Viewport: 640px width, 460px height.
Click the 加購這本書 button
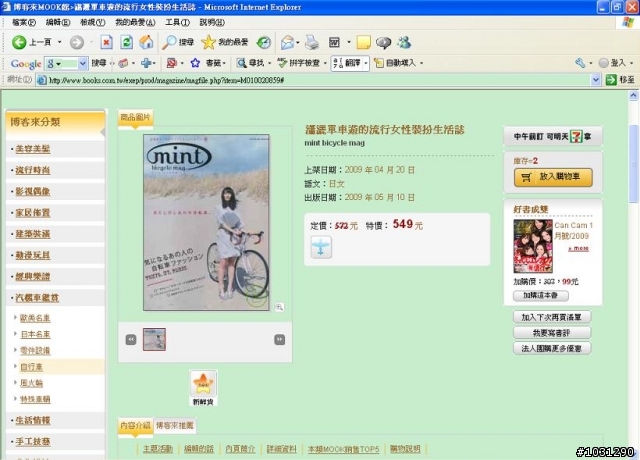point(540,295)
